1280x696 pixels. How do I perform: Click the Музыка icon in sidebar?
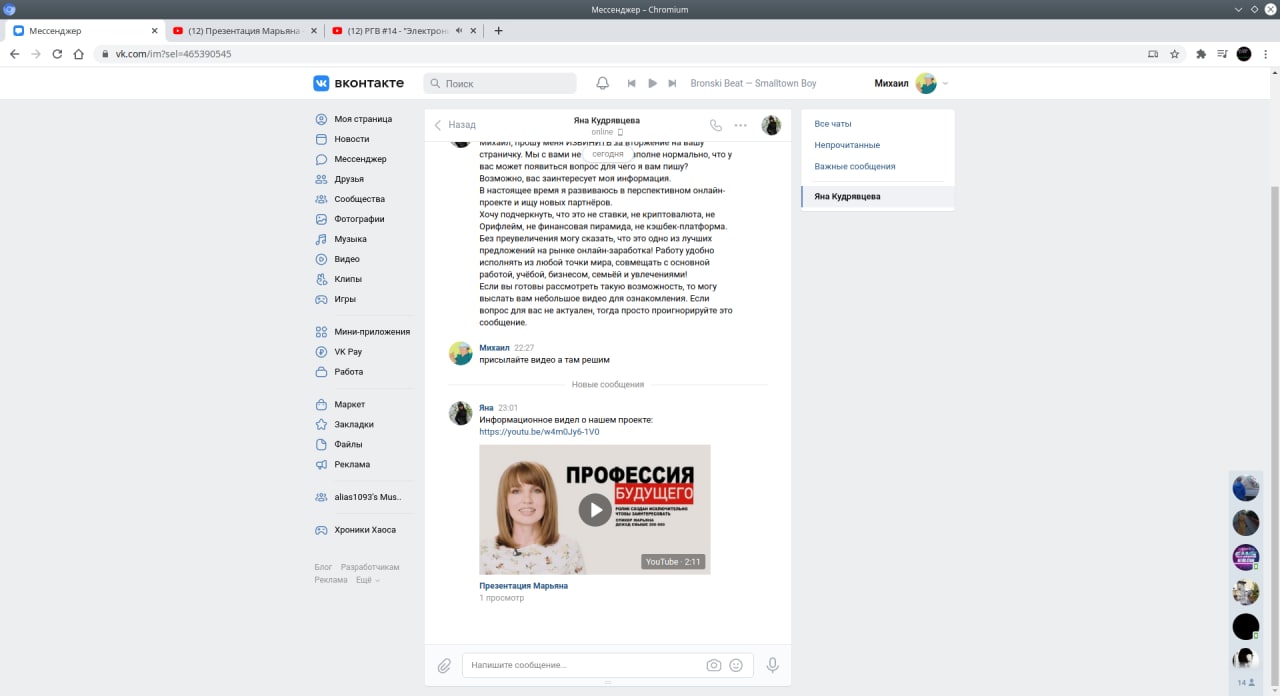tap(321, 239)
